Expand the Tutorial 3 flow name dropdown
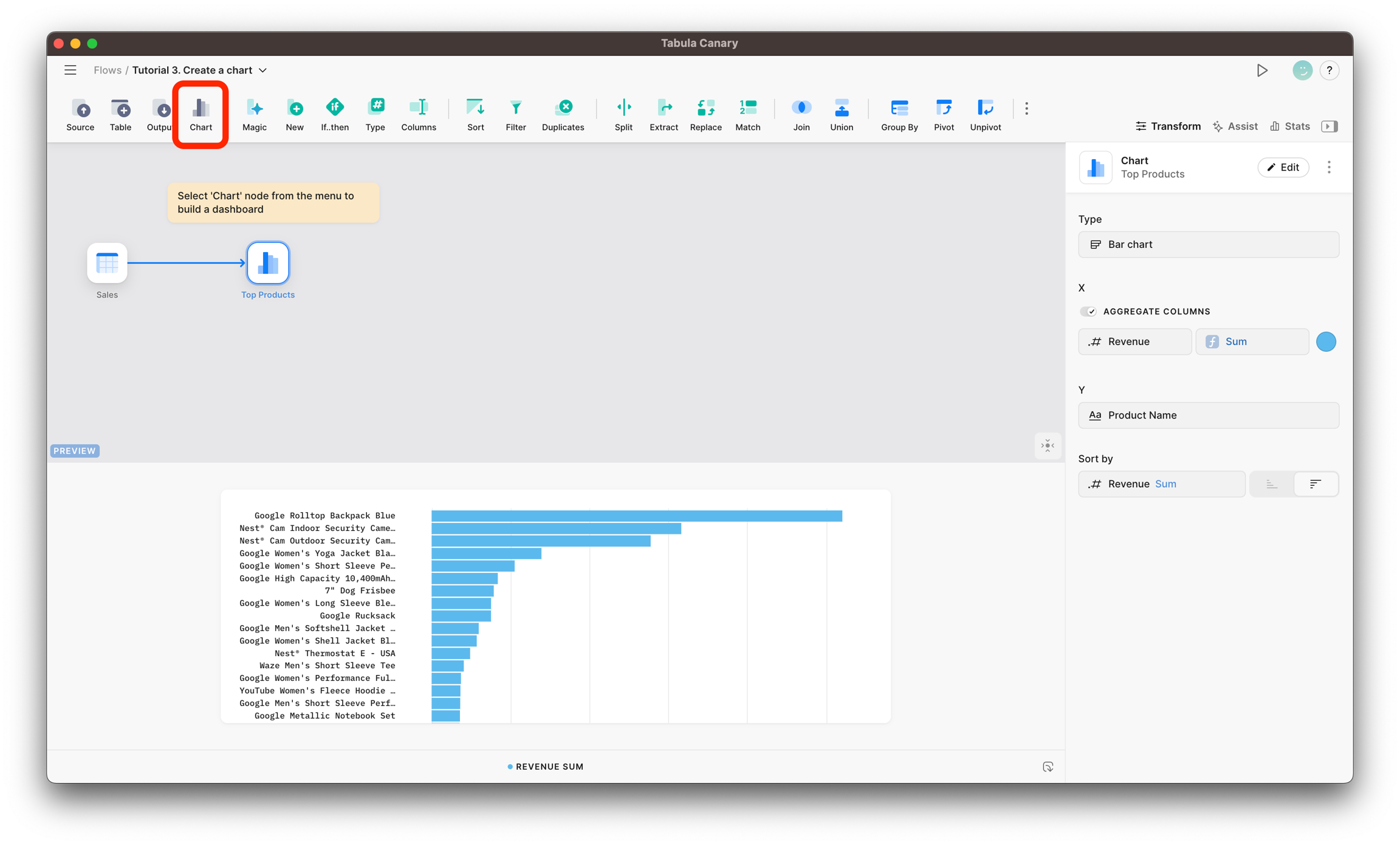The image size is (1400, 845). [x=263, y=70]
